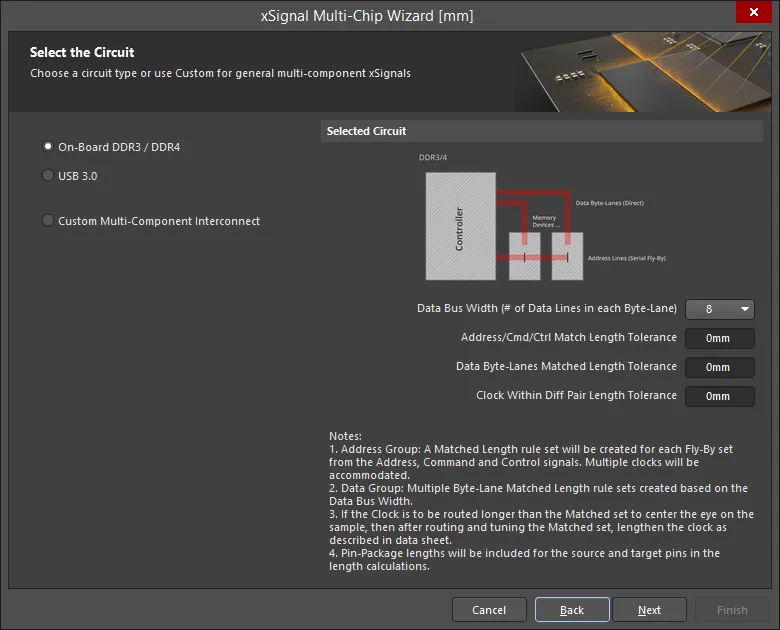
Task: Edit Data Byte-Lanes Matched Length Tolerance field
Action: click(720, 367)
